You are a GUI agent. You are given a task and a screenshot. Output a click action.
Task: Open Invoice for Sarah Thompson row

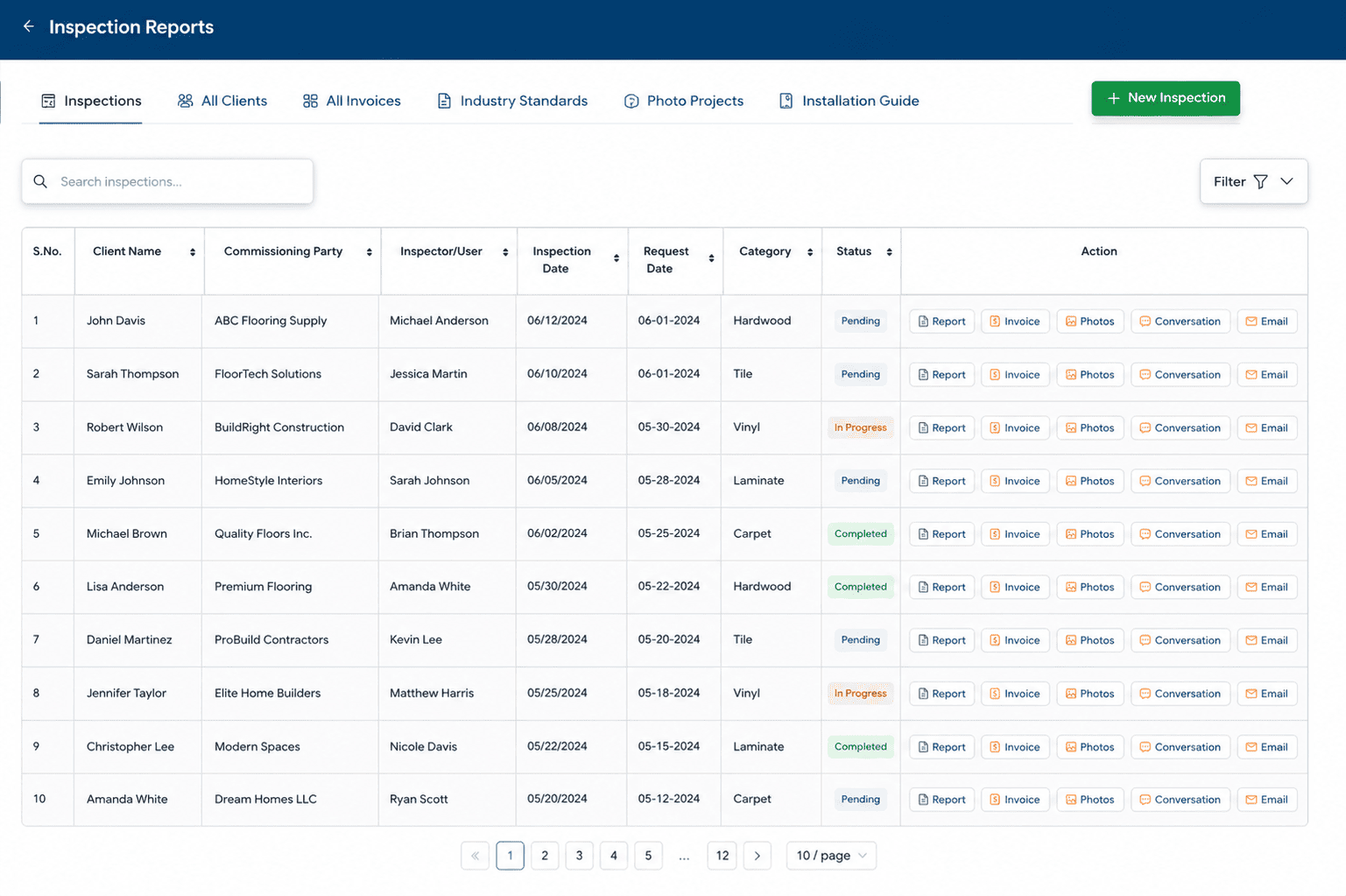(x=1015, y=375)
